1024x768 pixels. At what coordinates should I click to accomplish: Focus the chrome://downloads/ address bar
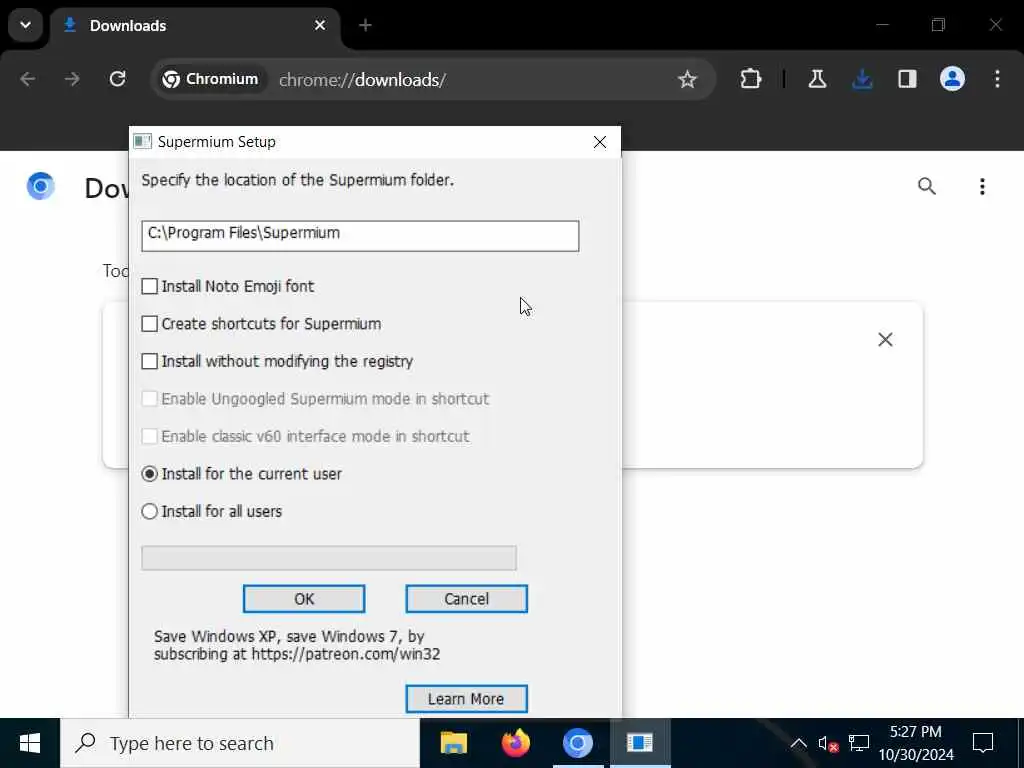(362, 80)
